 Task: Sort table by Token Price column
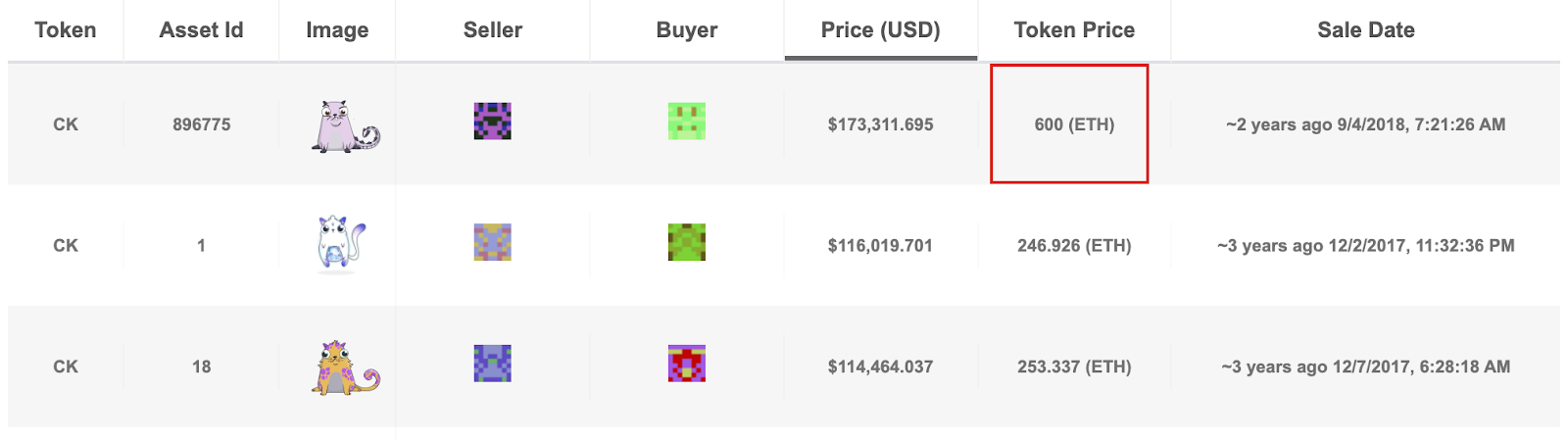pos(1074,30)
